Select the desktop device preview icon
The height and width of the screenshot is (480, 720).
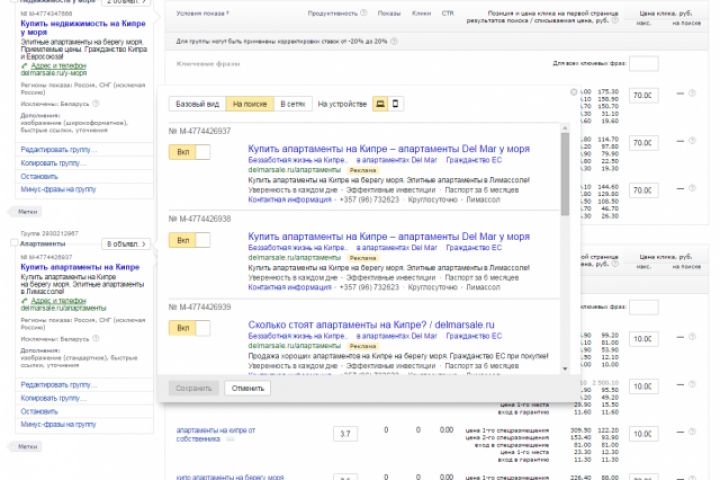(380, 104)
